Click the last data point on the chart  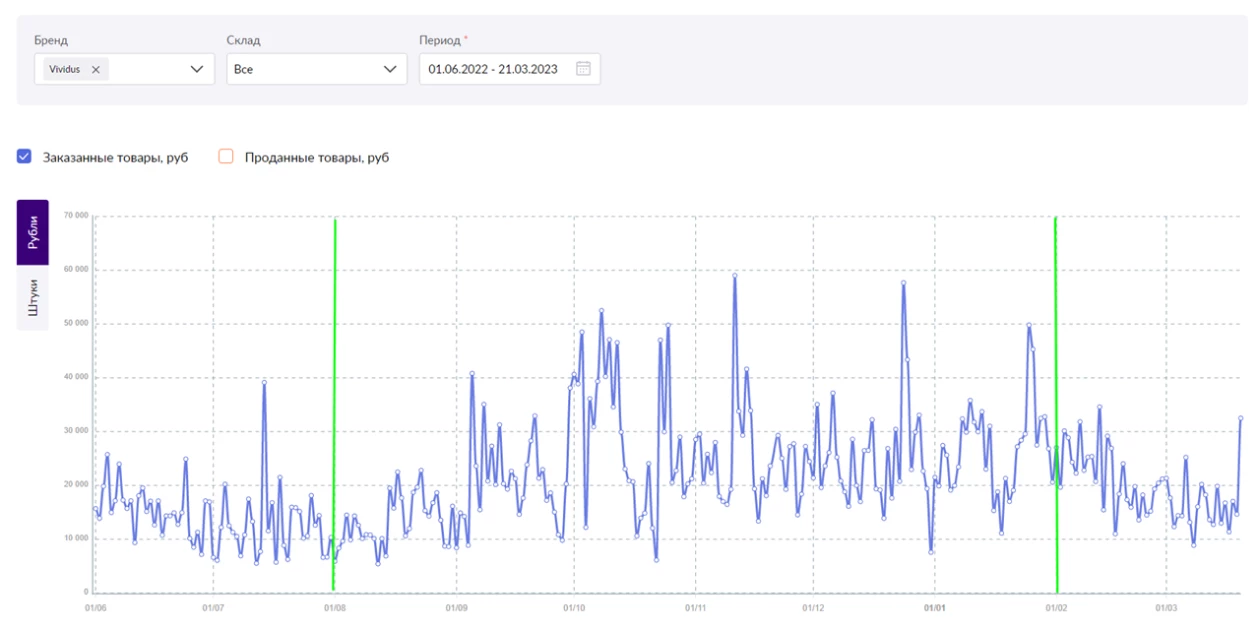click(1240, 418)
